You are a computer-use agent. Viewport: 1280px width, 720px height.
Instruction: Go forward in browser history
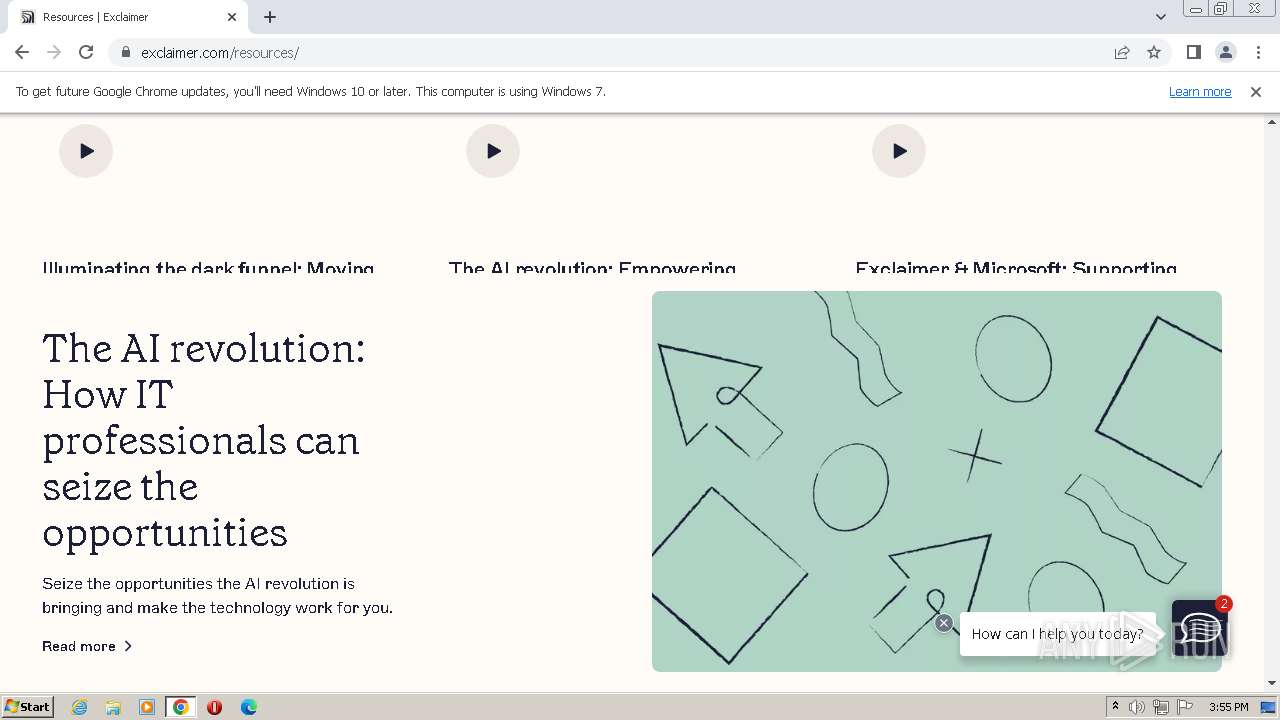(54, 52)
